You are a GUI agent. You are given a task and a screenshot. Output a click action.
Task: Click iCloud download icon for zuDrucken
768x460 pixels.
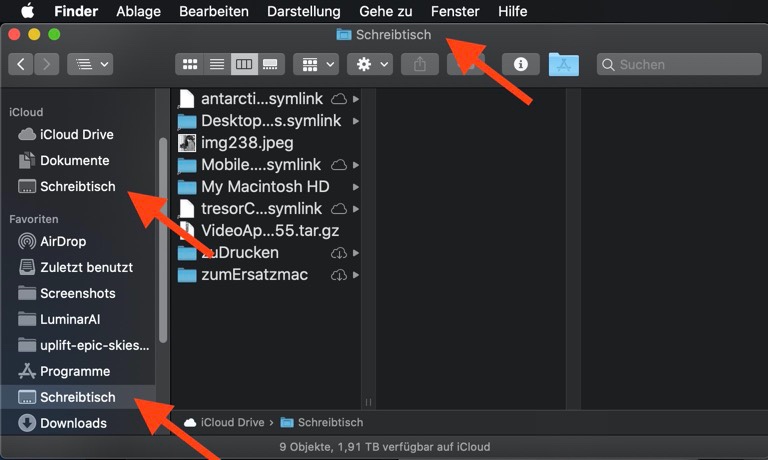pyautogui.click(x=338, y=253)
